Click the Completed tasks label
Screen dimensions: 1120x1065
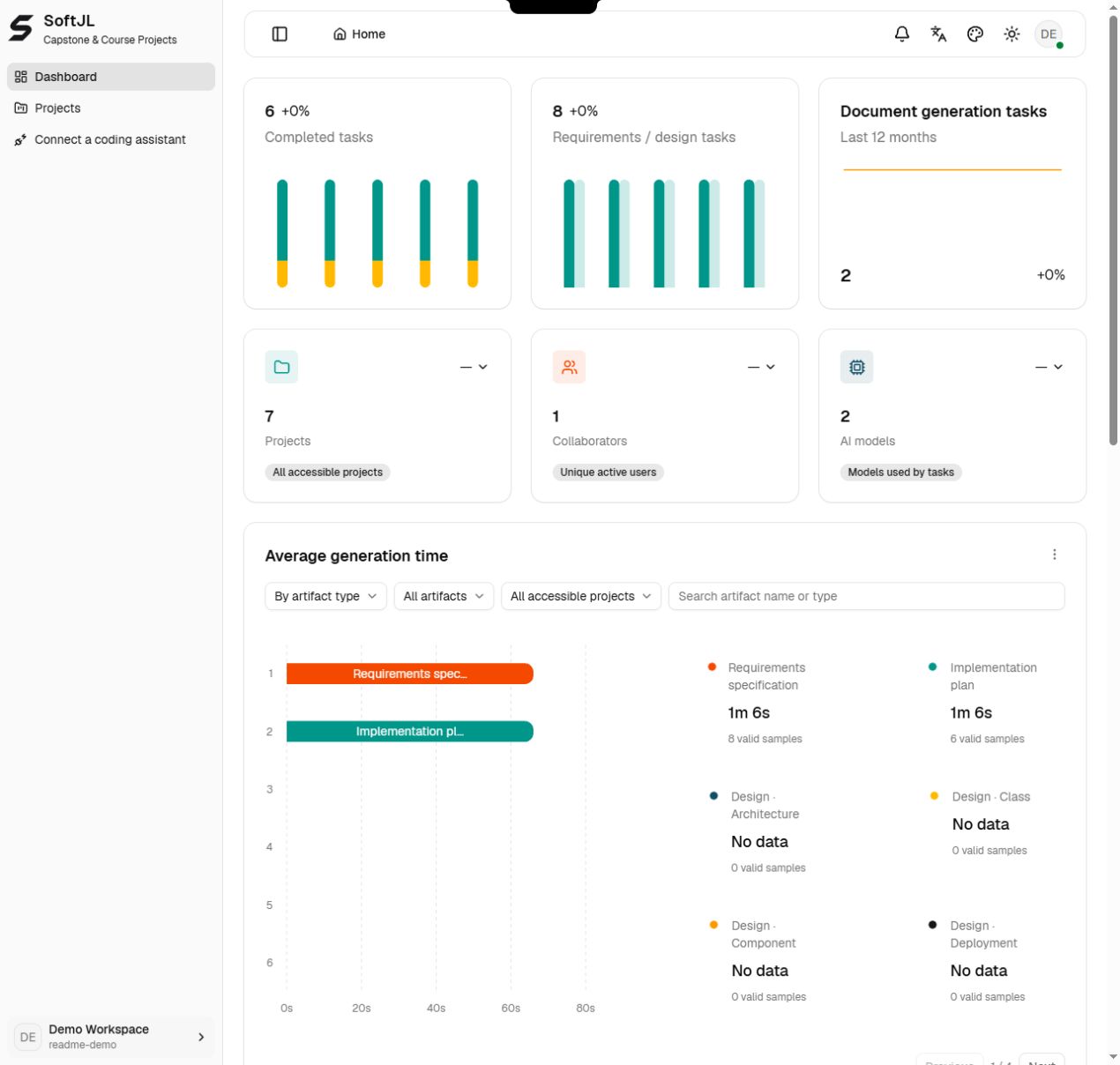tap(318, 137)
